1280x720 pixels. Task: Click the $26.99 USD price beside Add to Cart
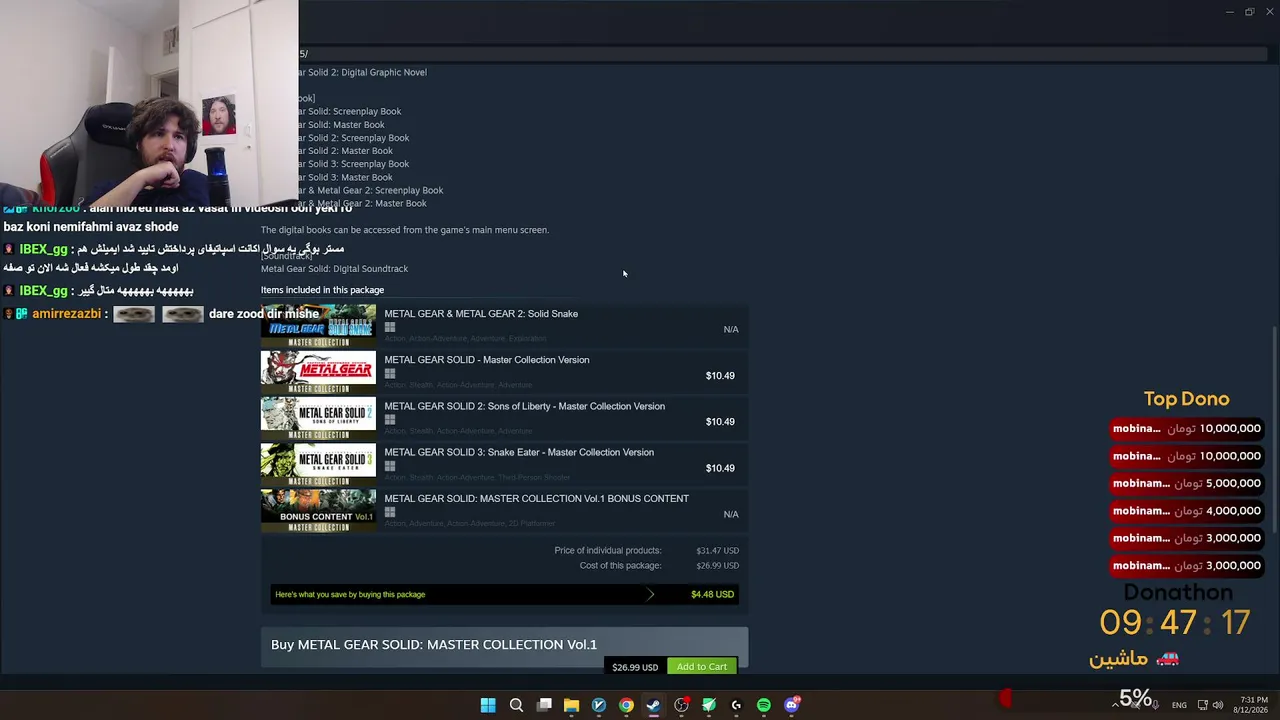[x=635, y=668]
